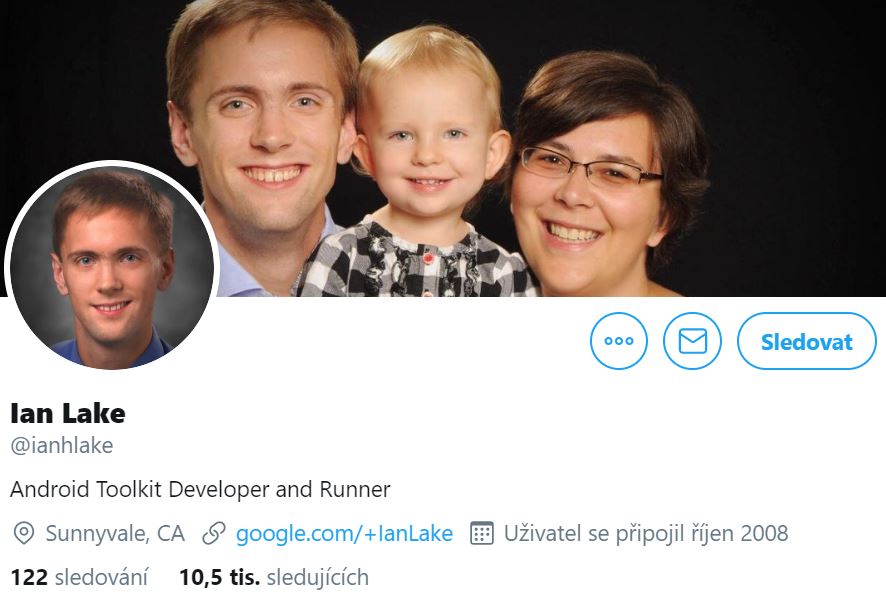The image size is (886, 597).
Task: Click the calendar icon beside join date
Action: (482, 533)
